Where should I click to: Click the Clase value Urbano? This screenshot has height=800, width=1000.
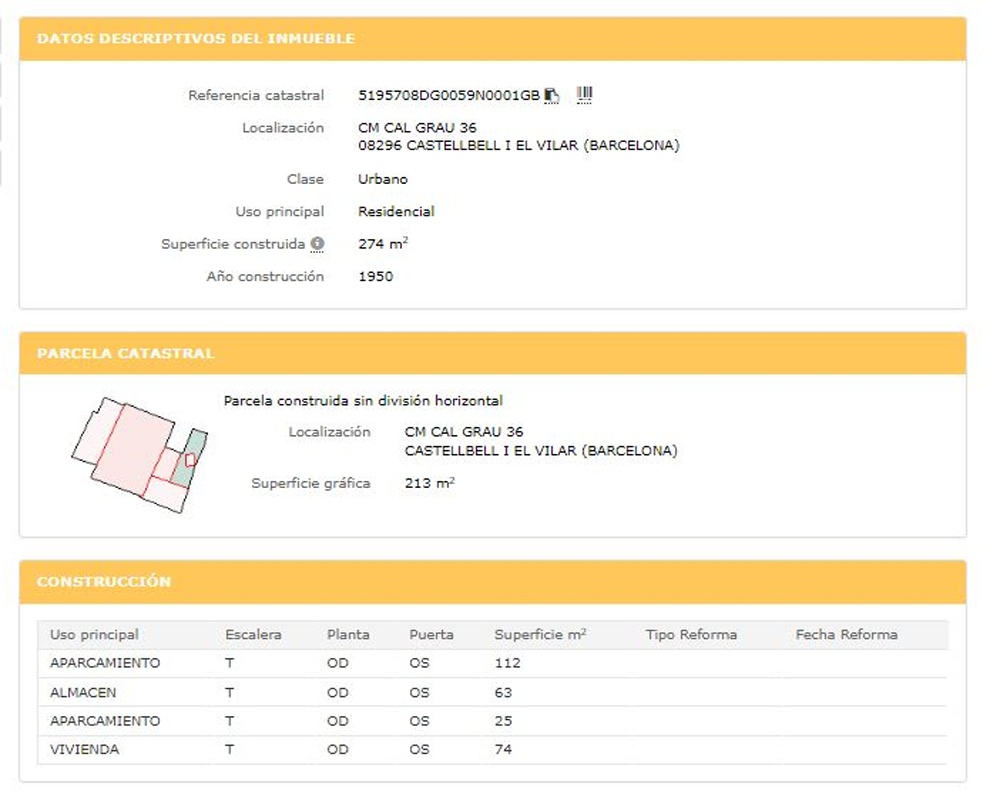tap(383, 179)
